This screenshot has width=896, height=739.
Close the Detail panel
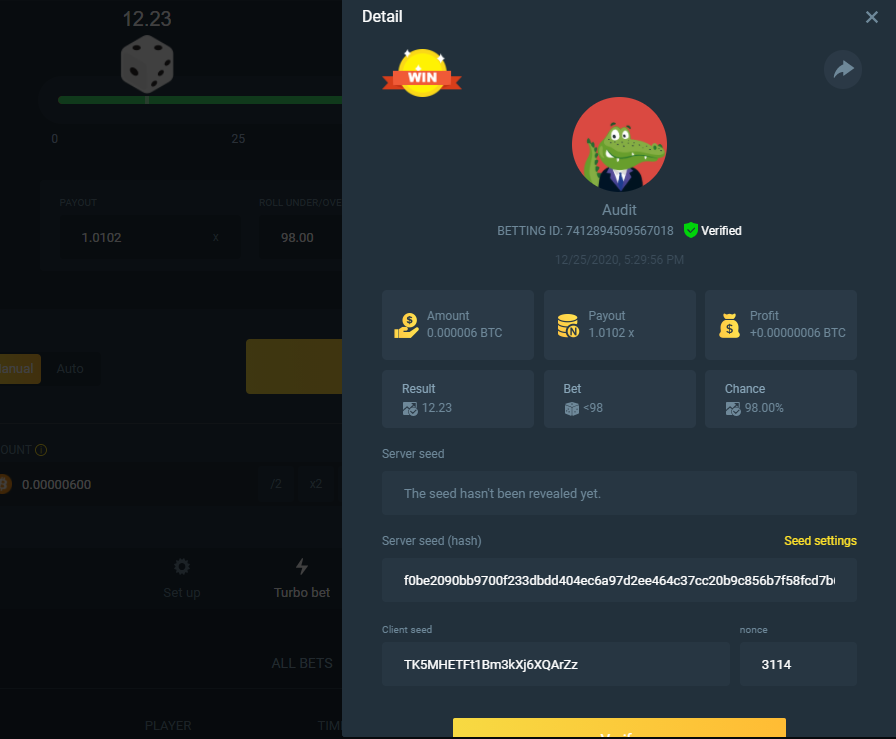pyautogui.click(x=871, y=17)
